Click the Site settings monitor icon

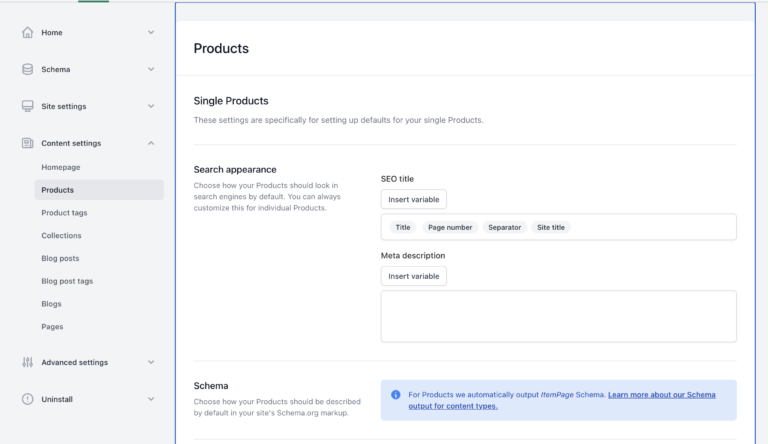point(27,106)
